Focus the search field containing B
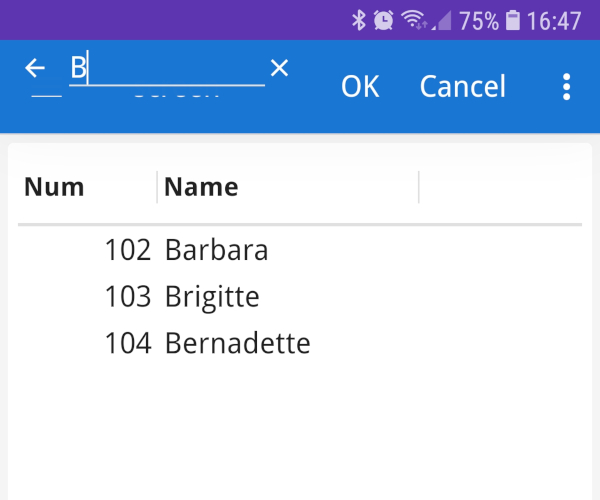The height and width of the screenshot is (500, 600). coord(167,68)
